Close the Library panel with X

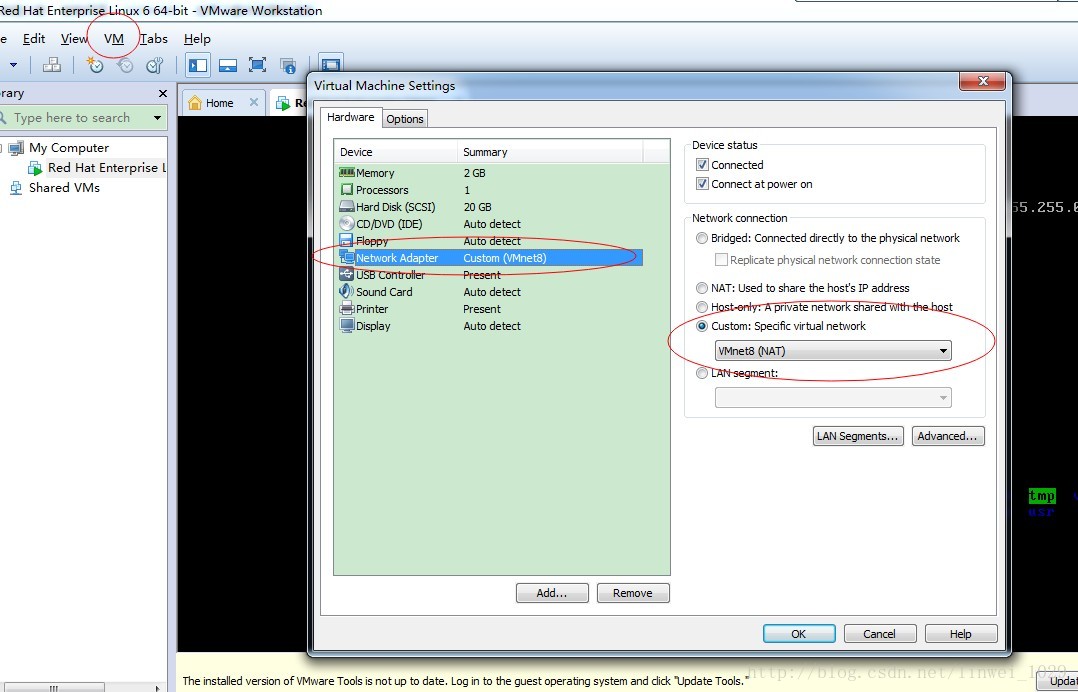pyautogui.click(x=162, y=93)
